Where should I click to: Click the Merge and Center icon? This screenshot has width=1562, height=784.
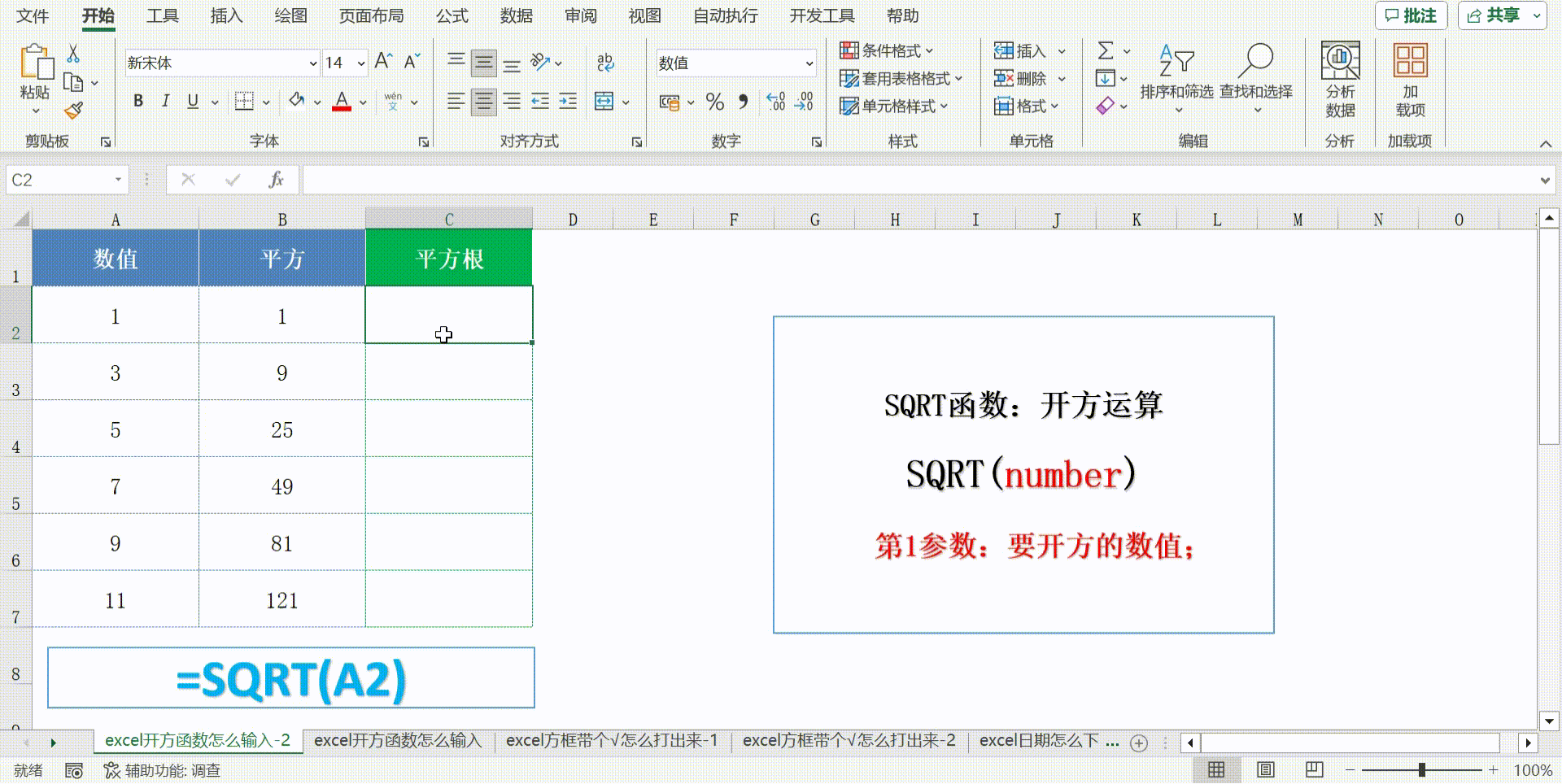pyautogui.click(x=604, y=101)
